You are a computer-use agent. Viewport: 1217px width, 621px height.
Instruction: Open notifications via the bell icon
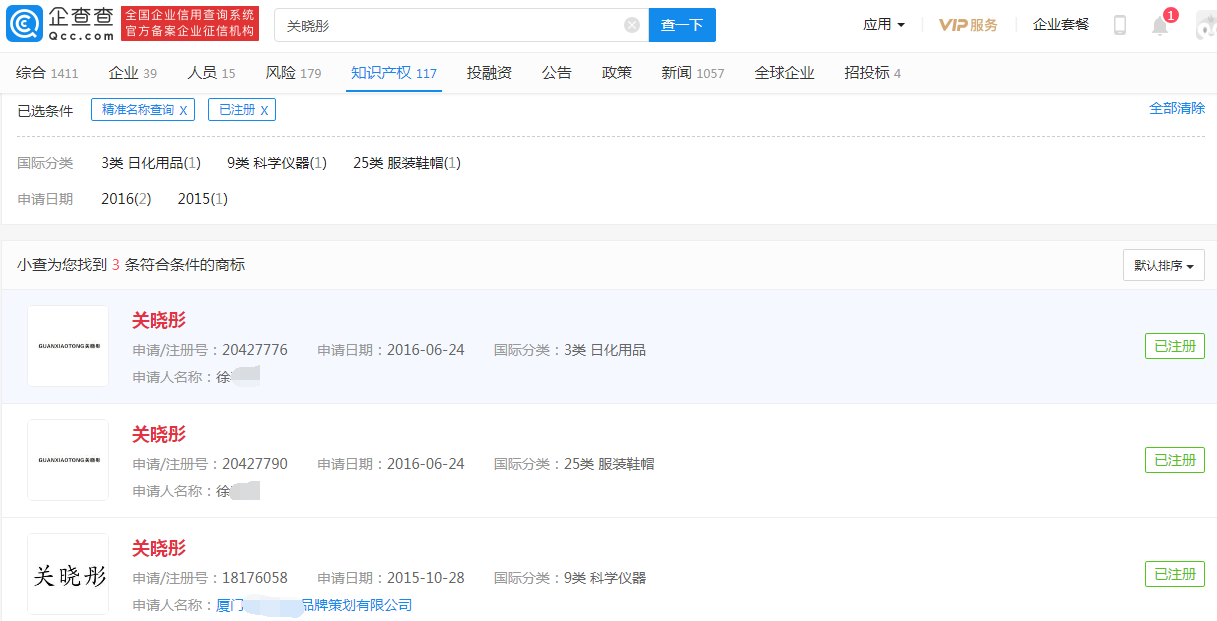[x=1159, y=25]
